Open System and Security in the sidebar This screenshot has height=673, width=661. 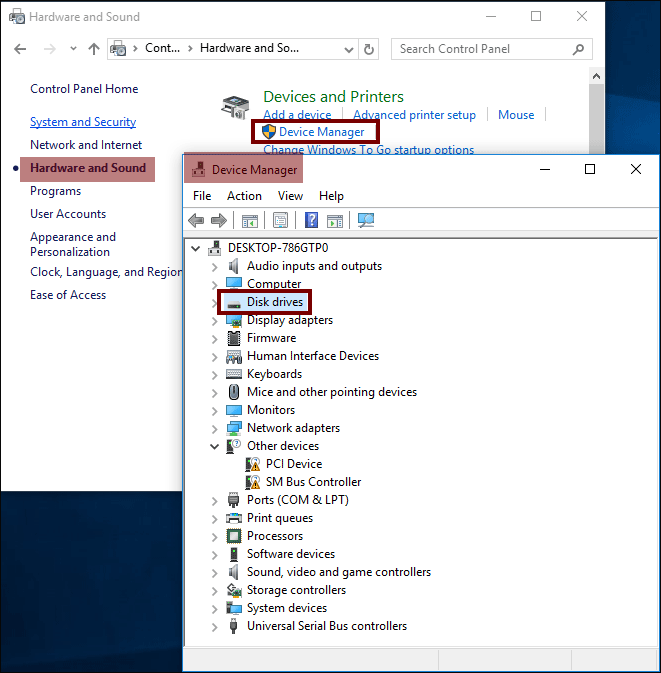(83, 122)
